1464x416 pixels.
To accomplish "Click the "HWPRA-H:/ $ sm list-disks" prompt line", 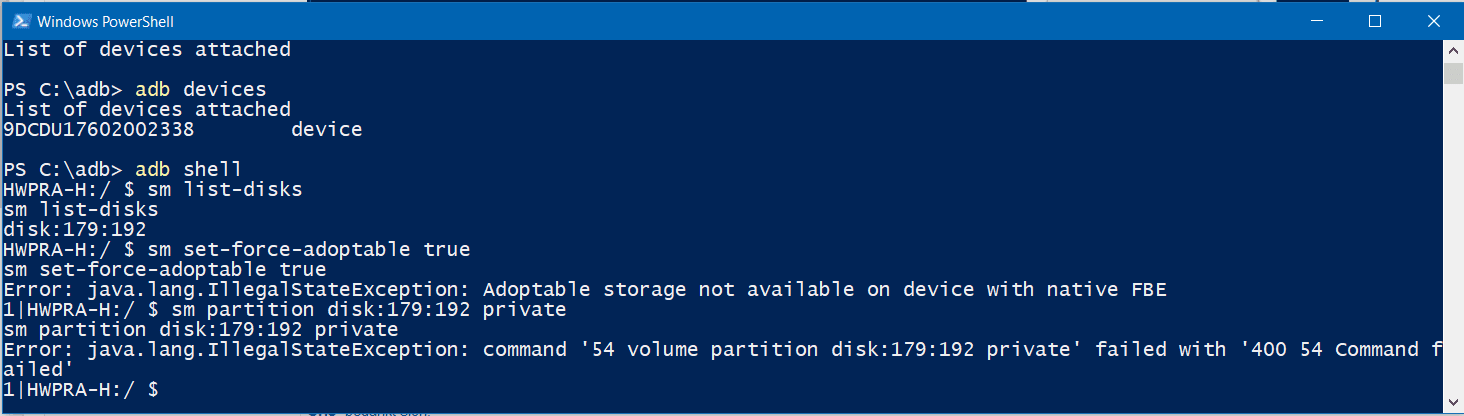I will [153, 189].
